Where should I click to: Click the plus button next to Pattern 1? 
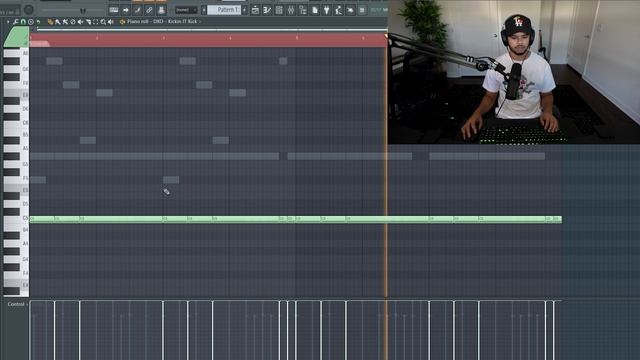coord(244,10)
